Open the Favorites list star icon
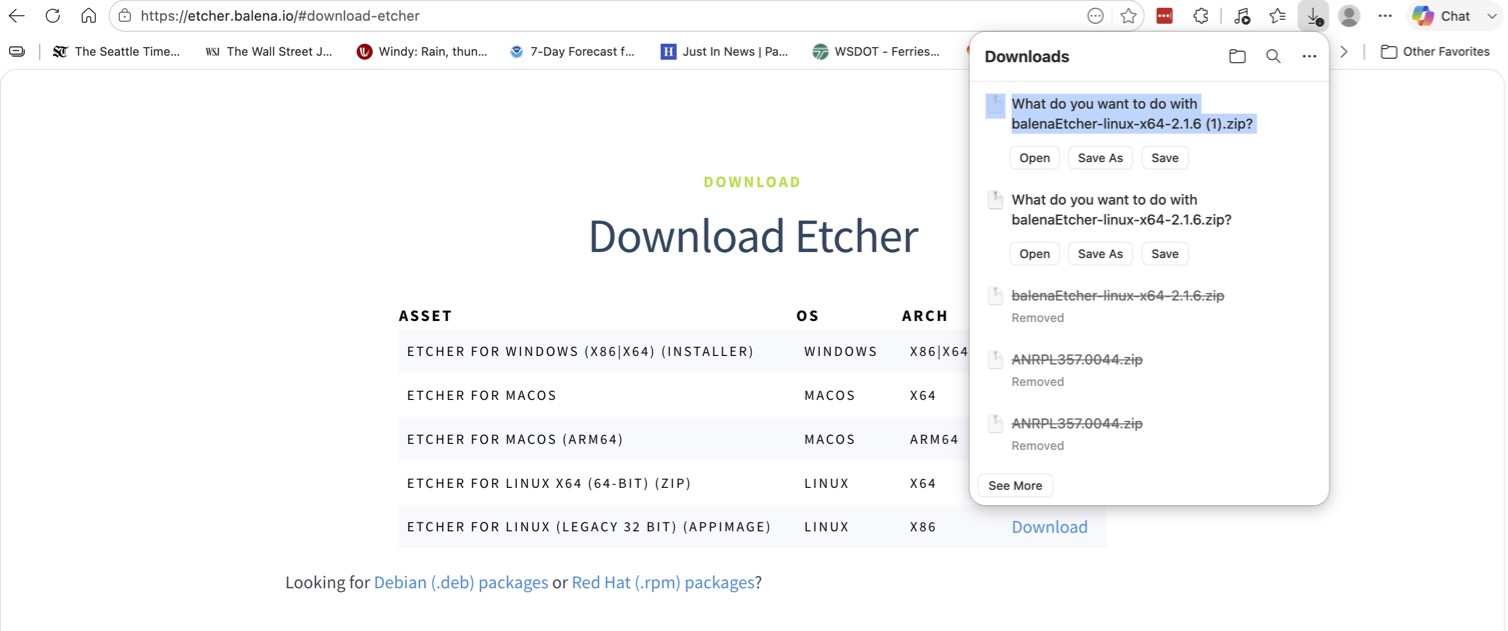 (1278, 16)
